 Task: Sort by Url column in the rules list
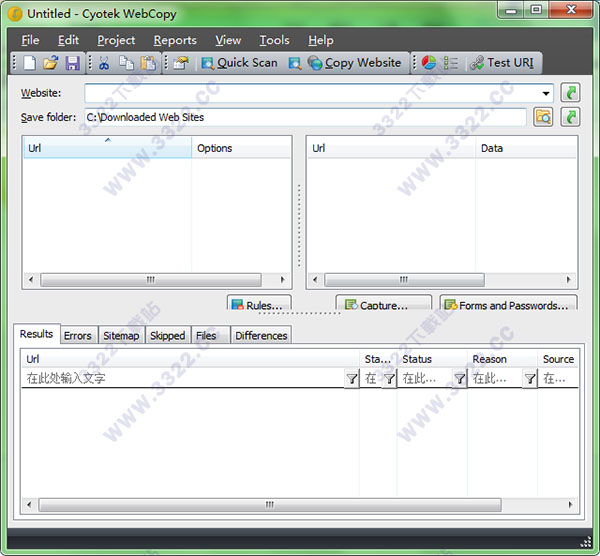click(107, 148)
